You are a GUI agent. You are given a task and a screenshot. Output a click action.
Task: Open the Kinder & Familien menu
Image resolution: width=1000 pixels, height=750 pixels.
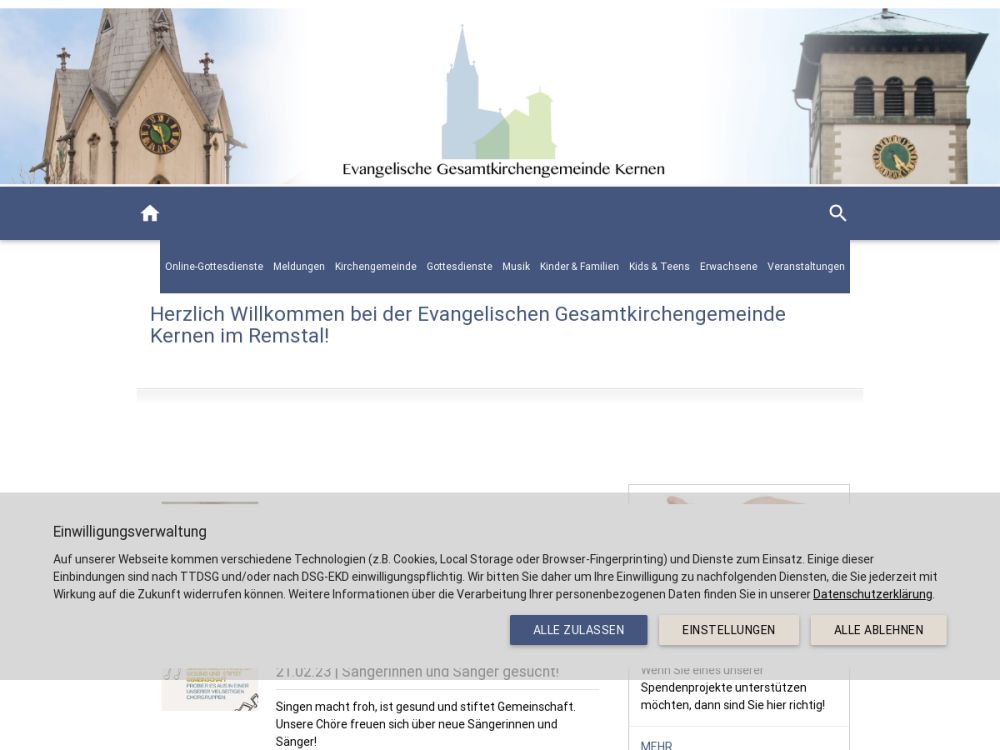(579, 267)
